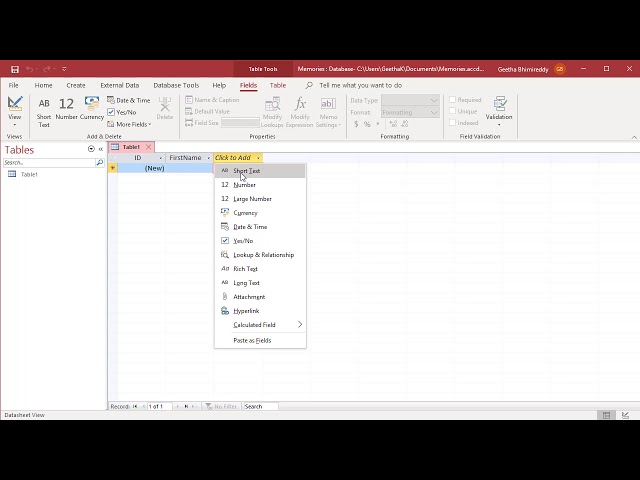Choose Hyperlink from the field menu
The height and width of the screenshot is (480, 640).
point(260,311)
